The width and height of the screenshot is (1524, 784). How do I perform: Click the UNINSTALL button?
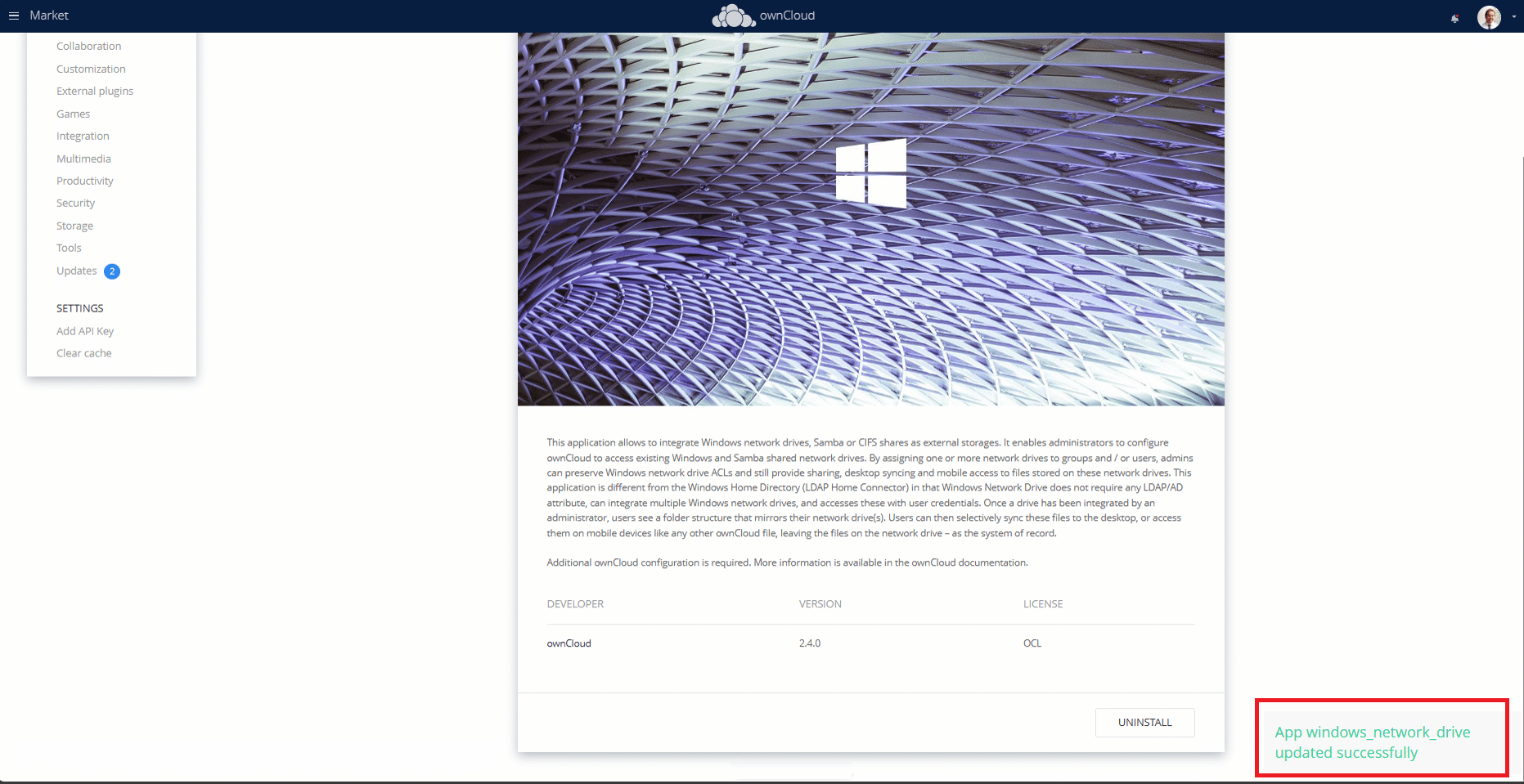(x=1144, y=723)
